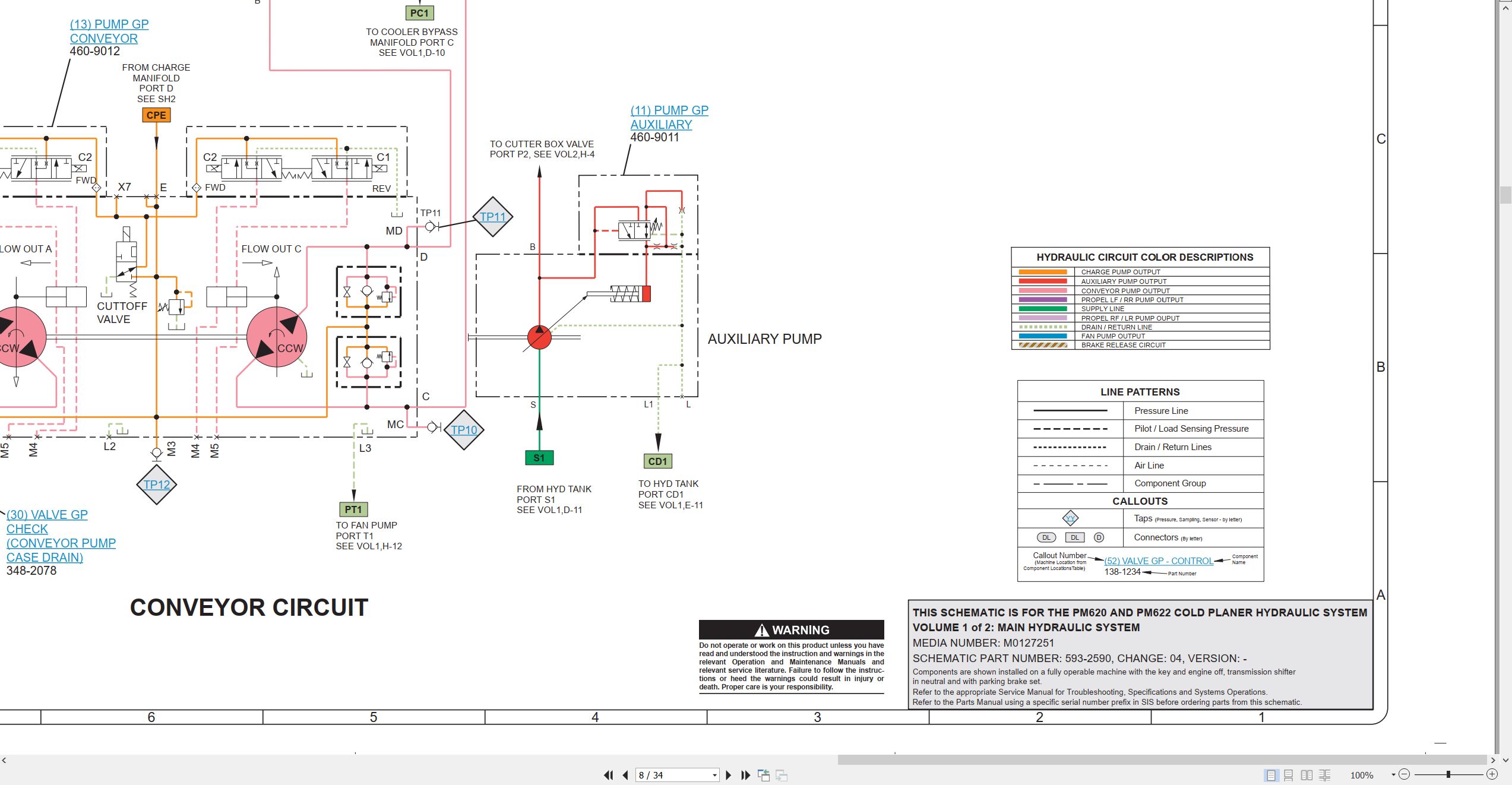The height and width of the screenshot is (785, 1512).
Task: Click the HYDRAULIC CIRCUIT COLOR DESCRIPTIONS heading
Action: click(x=1145, y=257)
